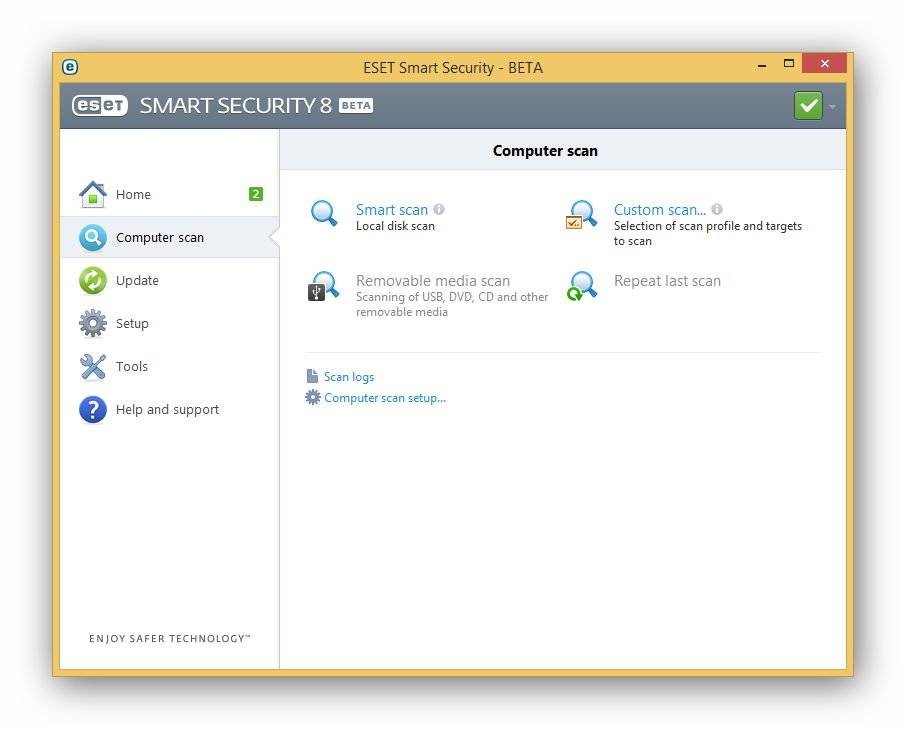Click the ESET title bar application icon
This screenshot has width=906, height=729.
70,67
